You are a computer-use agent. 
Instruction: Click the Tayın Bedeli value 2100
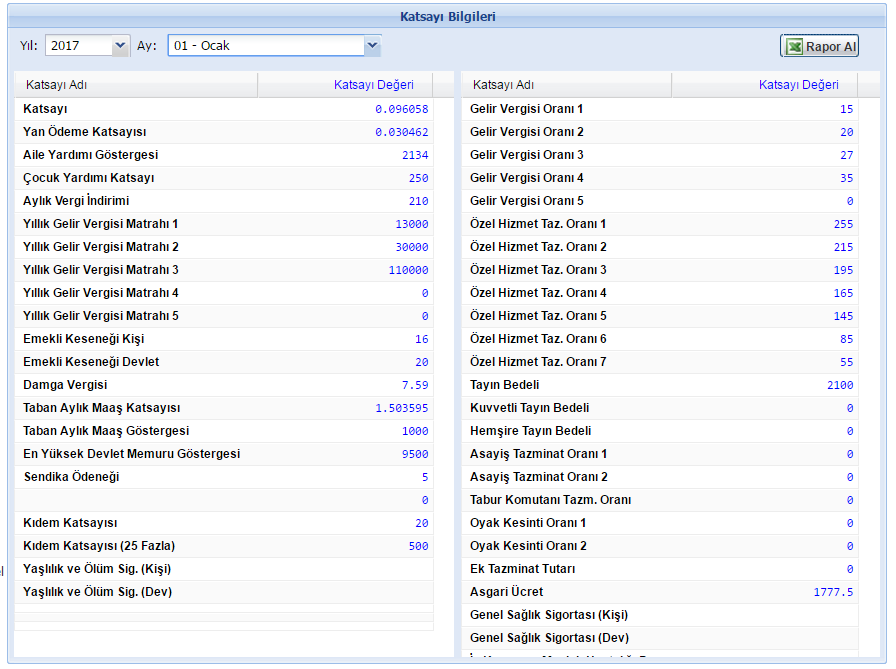839,385
